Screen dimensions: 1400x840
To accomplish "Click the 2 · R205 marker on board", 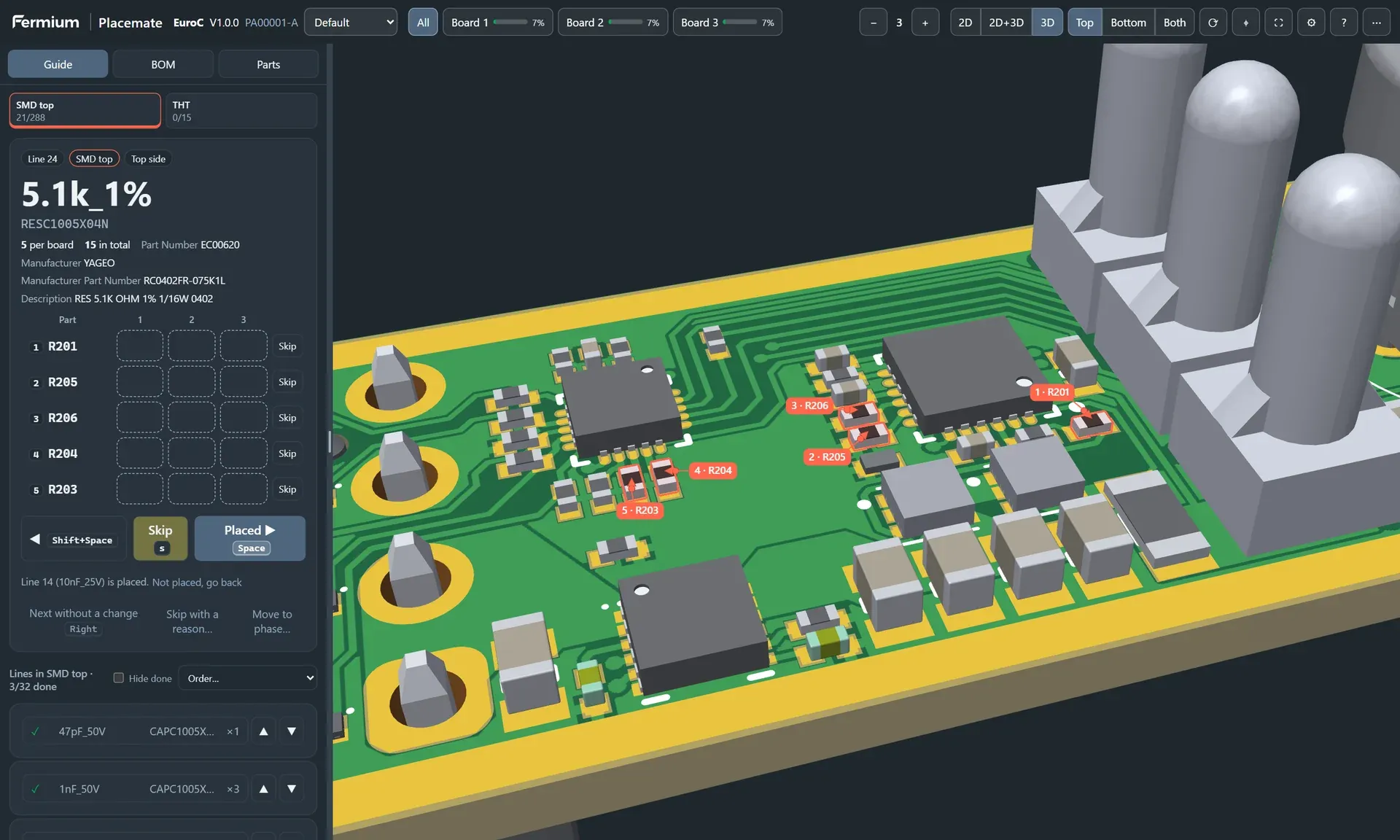I will point(827,456).
